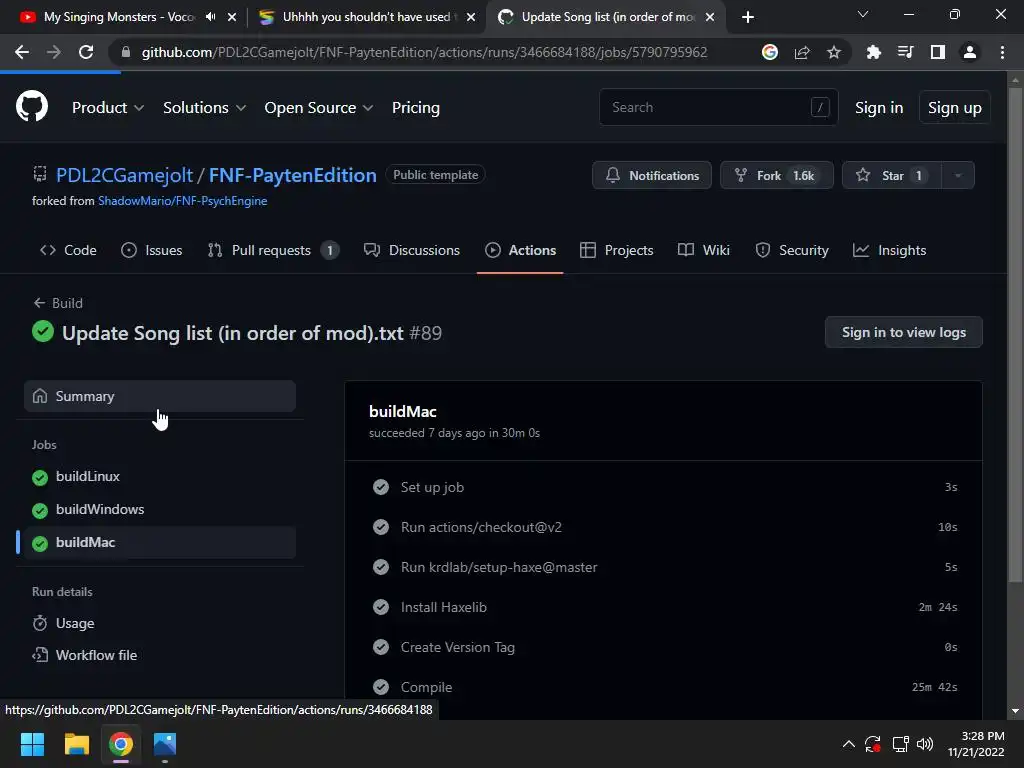The height and width of the screenshot is (768, 1024).
Task: Select the Actions tab
Action: (520, 250)
